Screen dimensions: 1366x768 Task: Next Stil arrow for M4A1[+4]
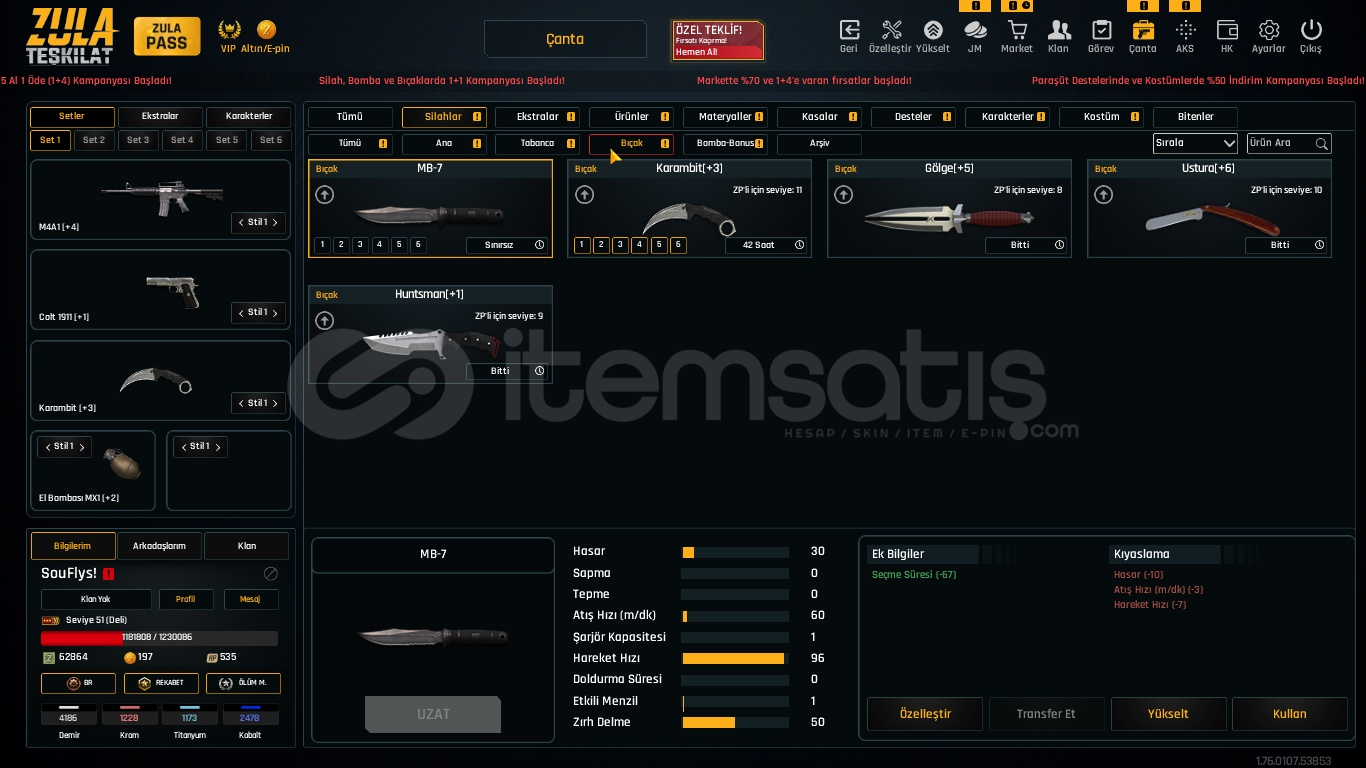point(275,222)
